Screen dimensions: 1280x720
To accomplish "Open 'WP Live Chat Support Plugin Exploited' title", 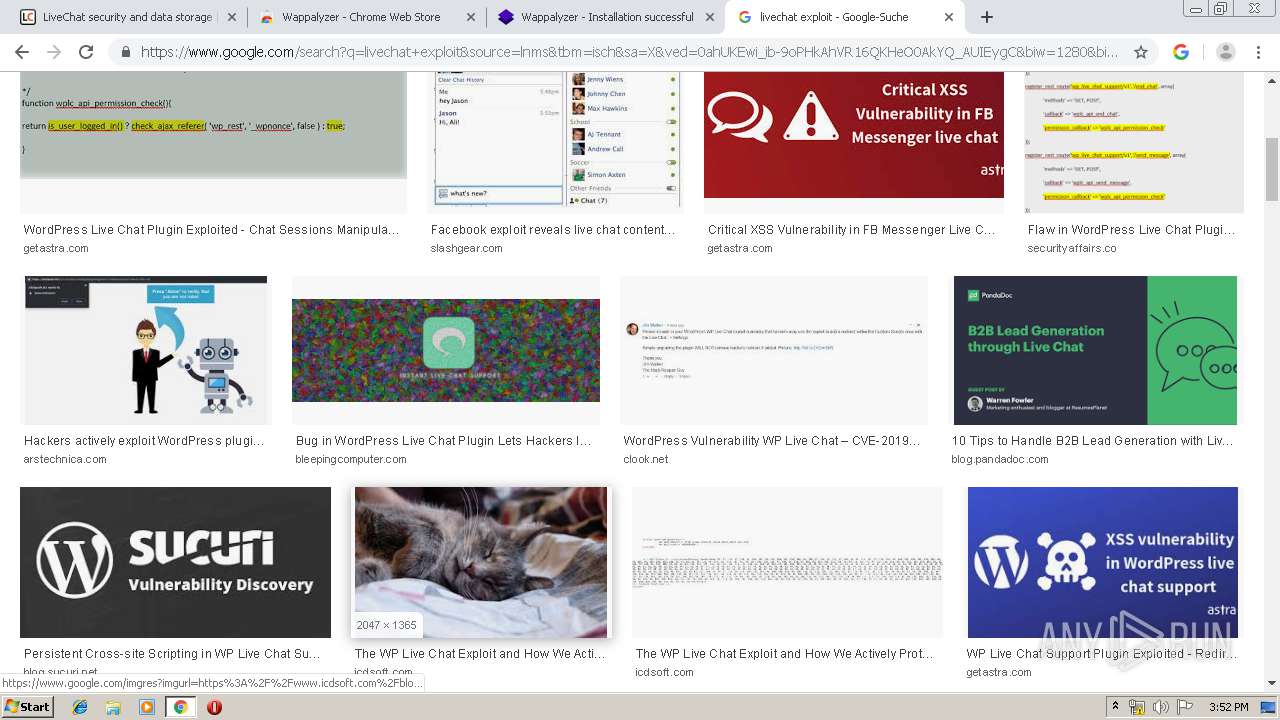I will click(1101, 654).
